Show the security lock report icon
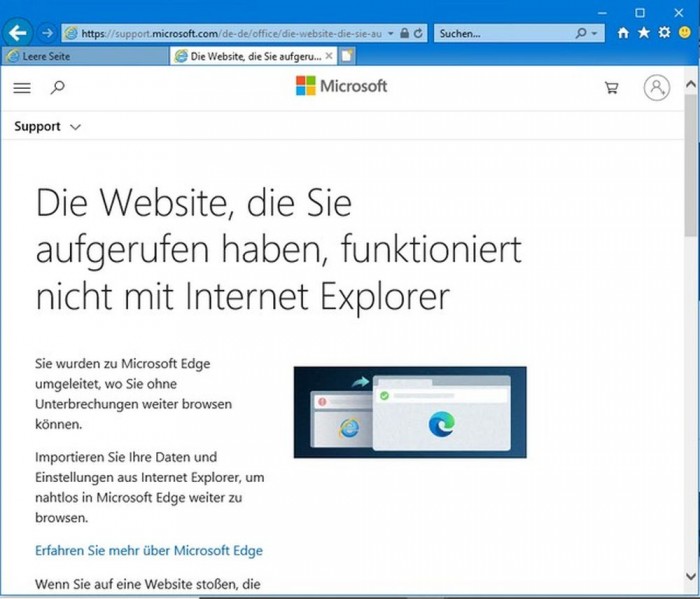Screen dimensions: 700x599 click(x=404, y=33)
